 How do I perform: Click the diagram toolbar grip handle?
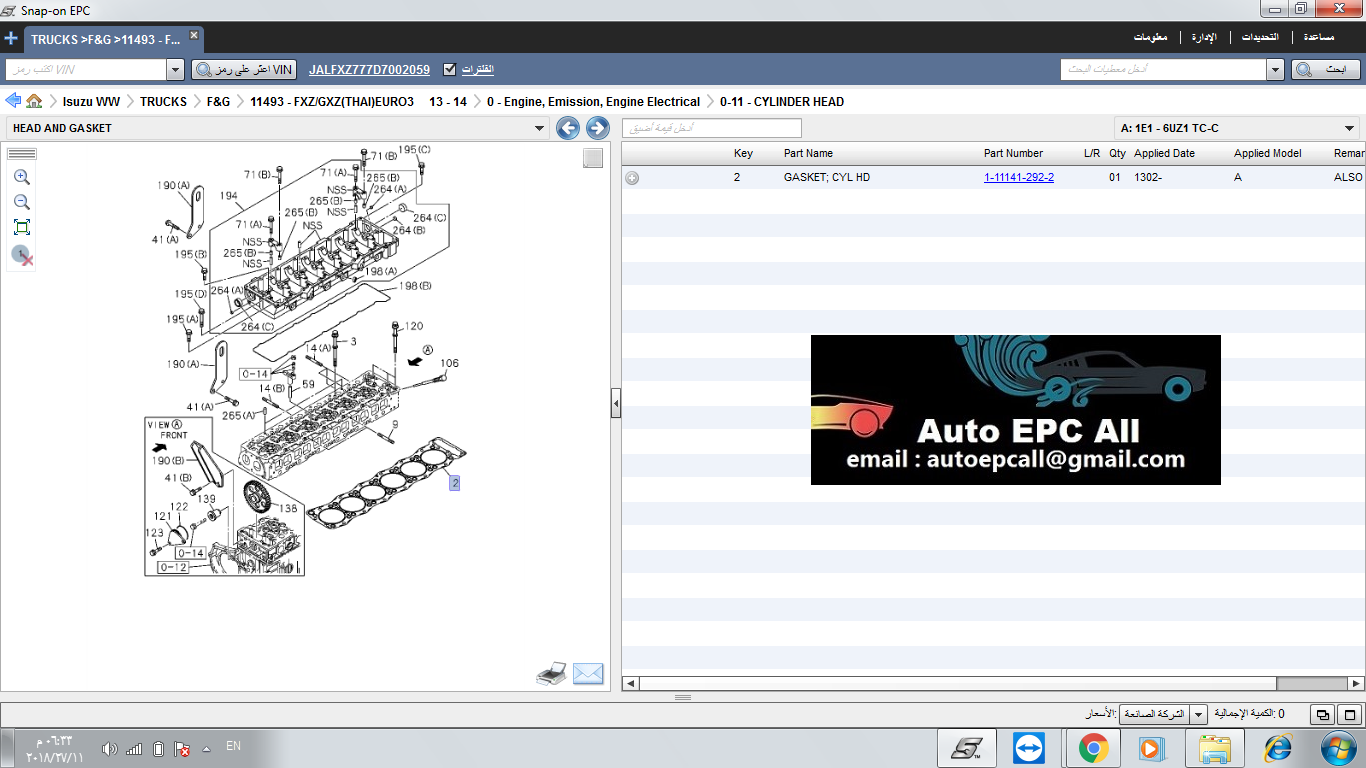pos(22,154)
